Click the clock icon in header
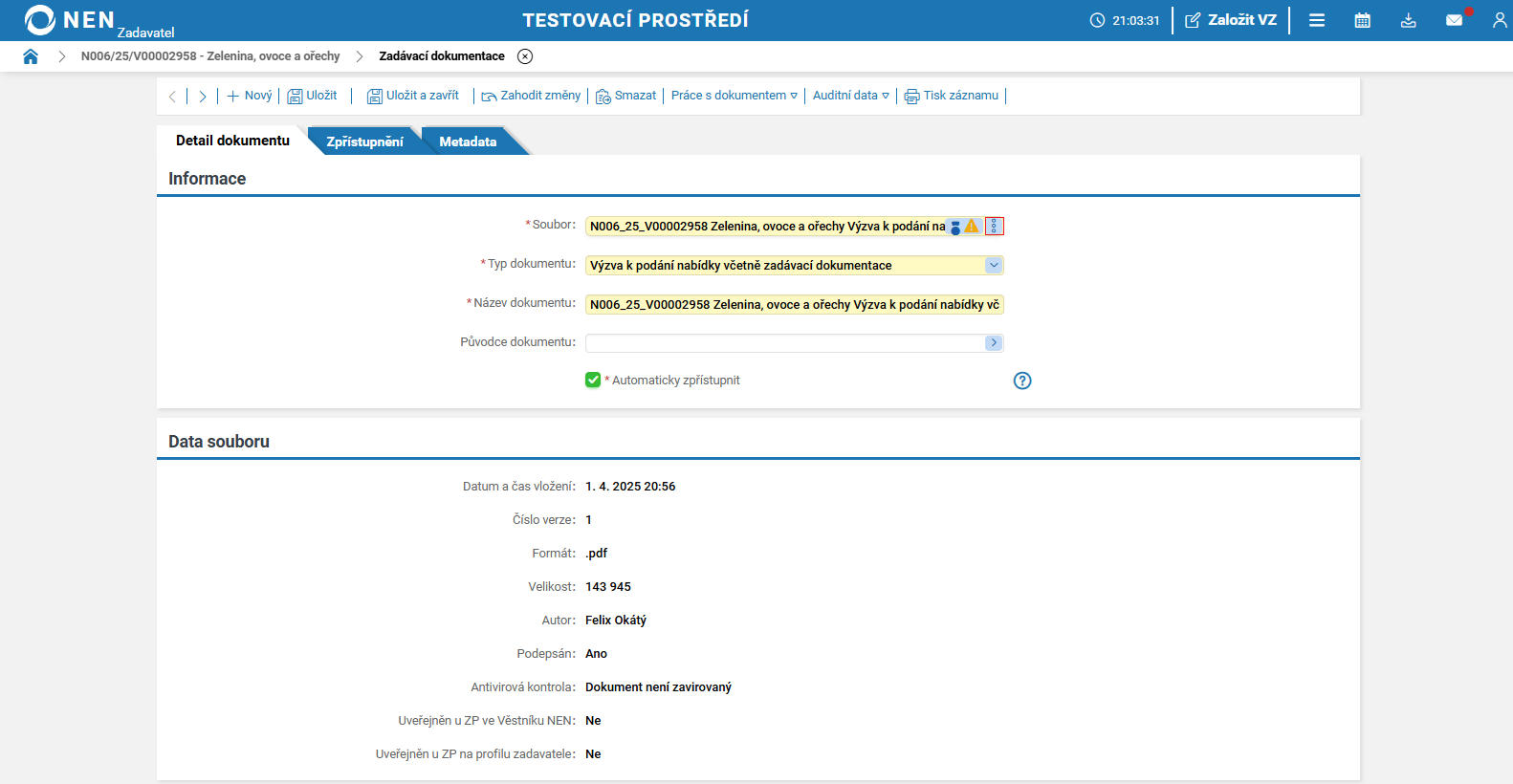Screen dimensions: 1513x784 click(1097, 20)
